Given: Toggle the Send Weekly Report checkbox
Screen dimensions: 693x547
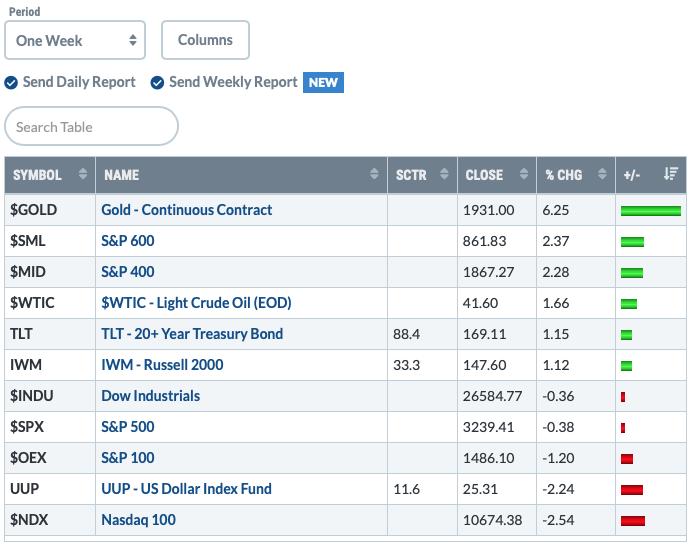Looking at the screenshot, I should [x=157, y=83].
